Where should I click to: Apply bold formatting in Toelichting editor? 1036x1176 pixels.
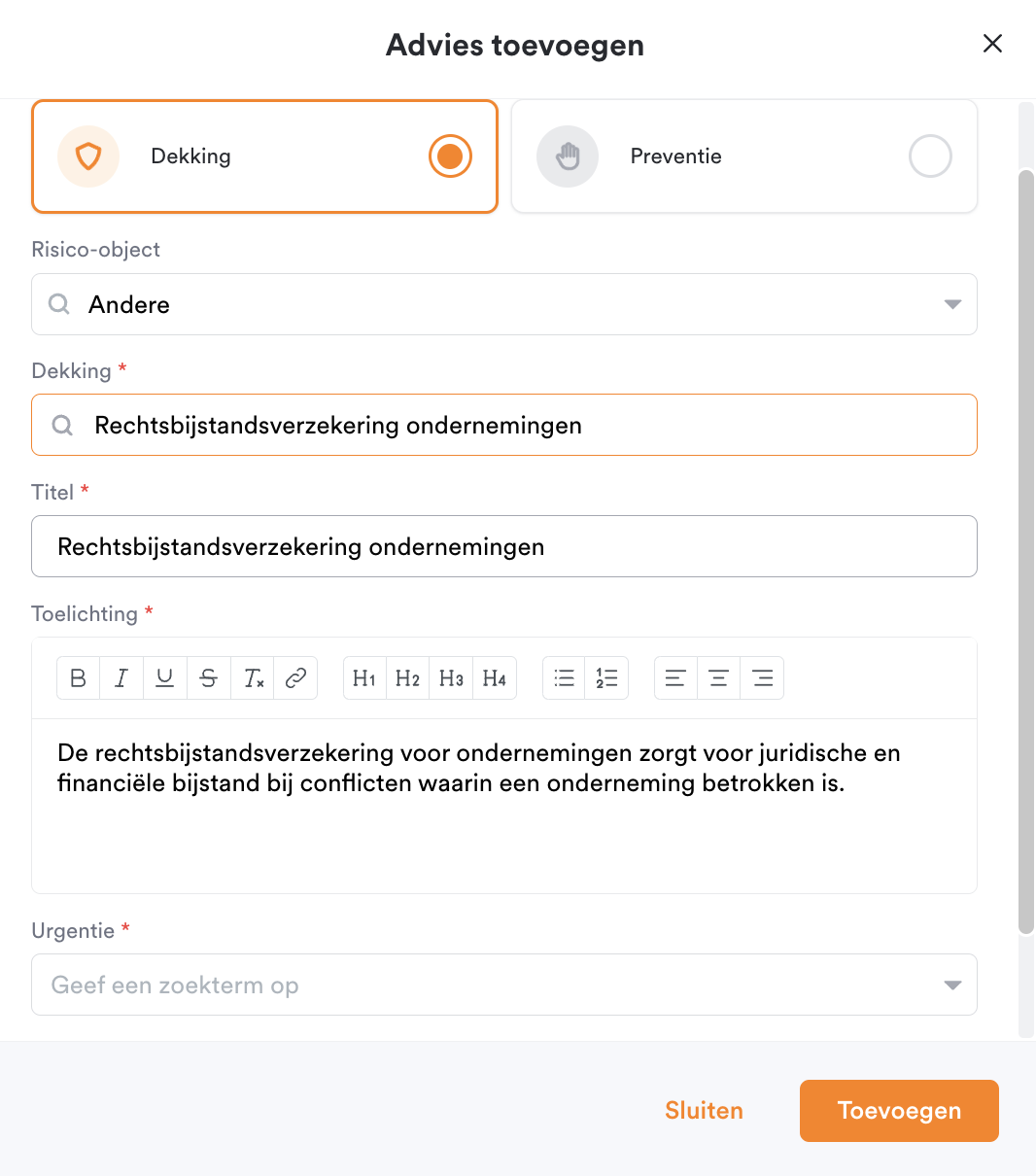click(x=79, y=678)
